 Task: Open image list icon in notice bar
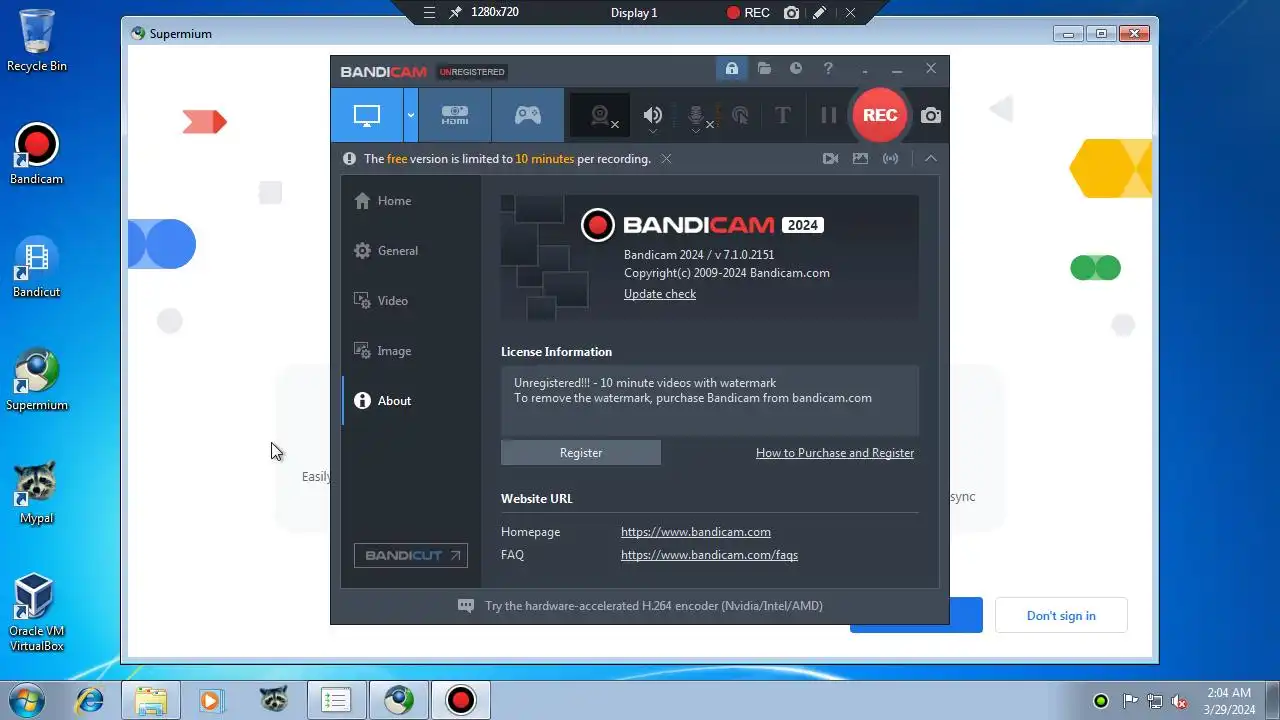point(860,159)
